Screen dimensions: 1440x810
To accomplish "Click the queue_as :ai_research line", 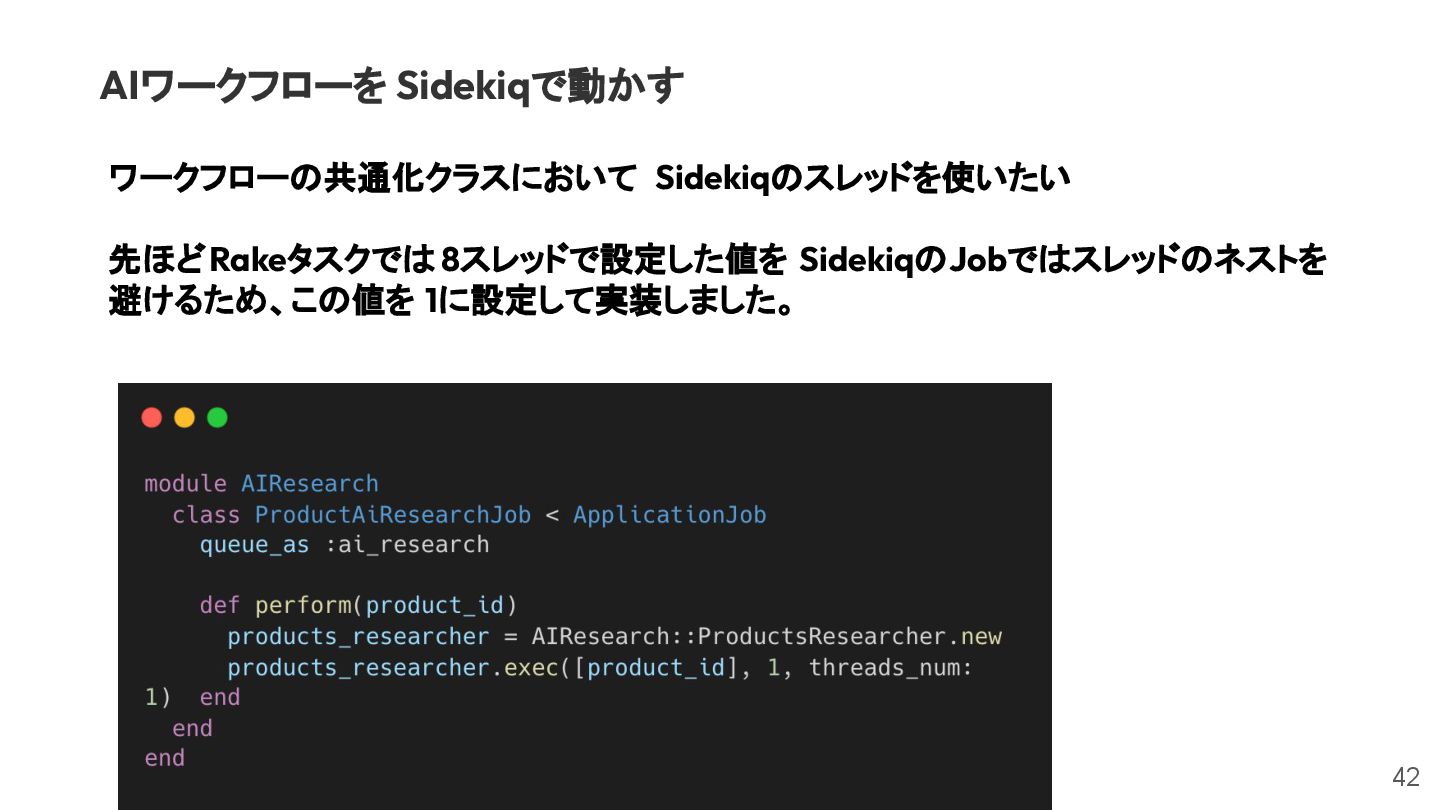I will (344, 545).
